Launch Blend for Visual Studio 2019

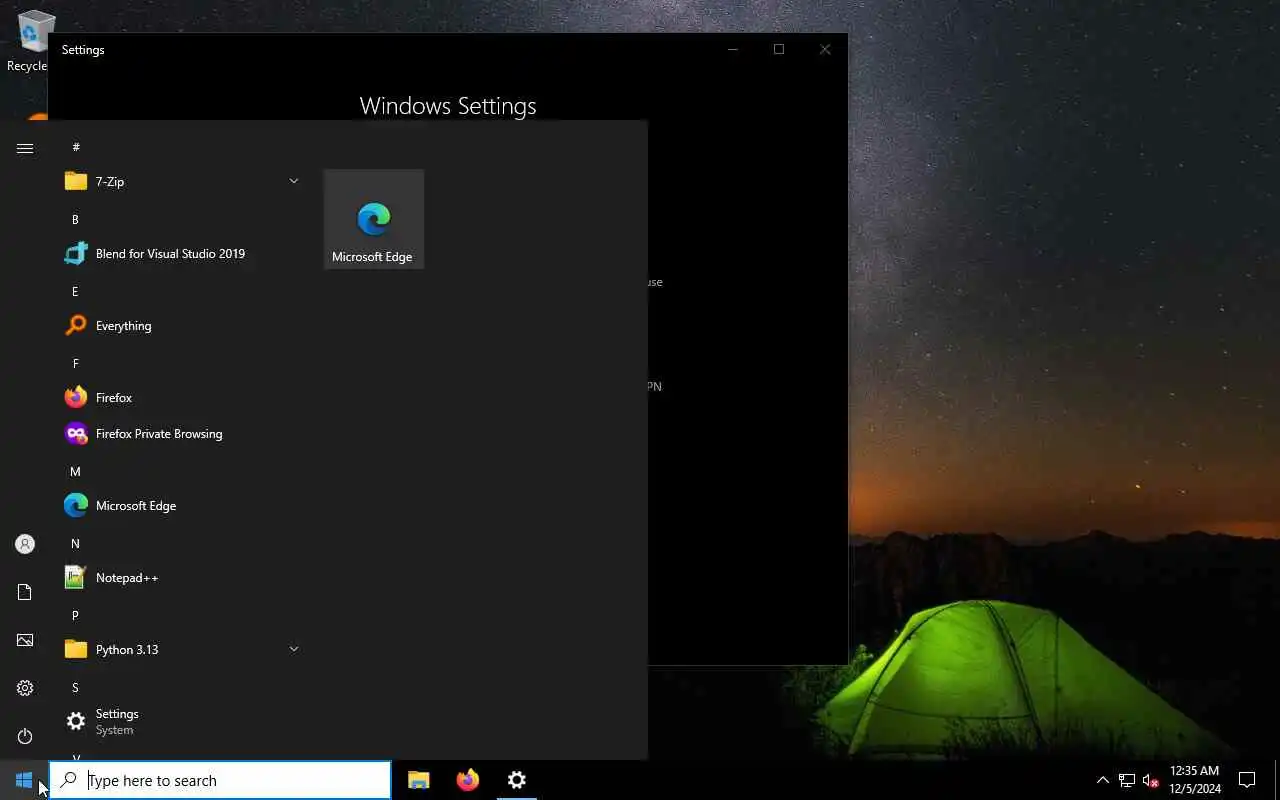(182, 253)
